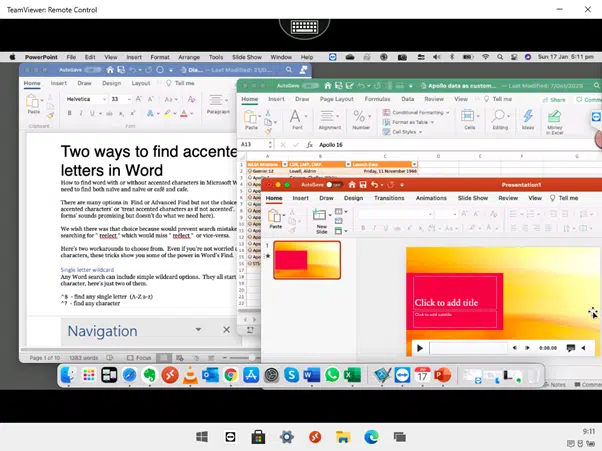This screenshot has width=602, height=451.
Task: Close the Navigation pane in Word
Action: (227, 330)
